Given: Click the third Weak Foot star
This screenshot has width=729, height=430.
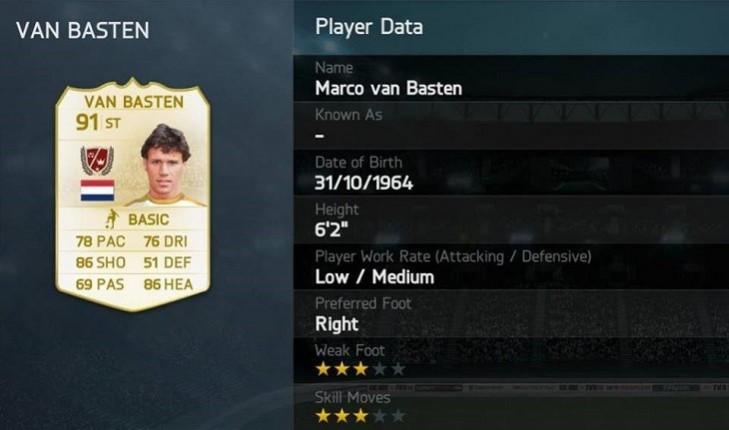Looking at the screenshot, I should [x=360, y=369].
